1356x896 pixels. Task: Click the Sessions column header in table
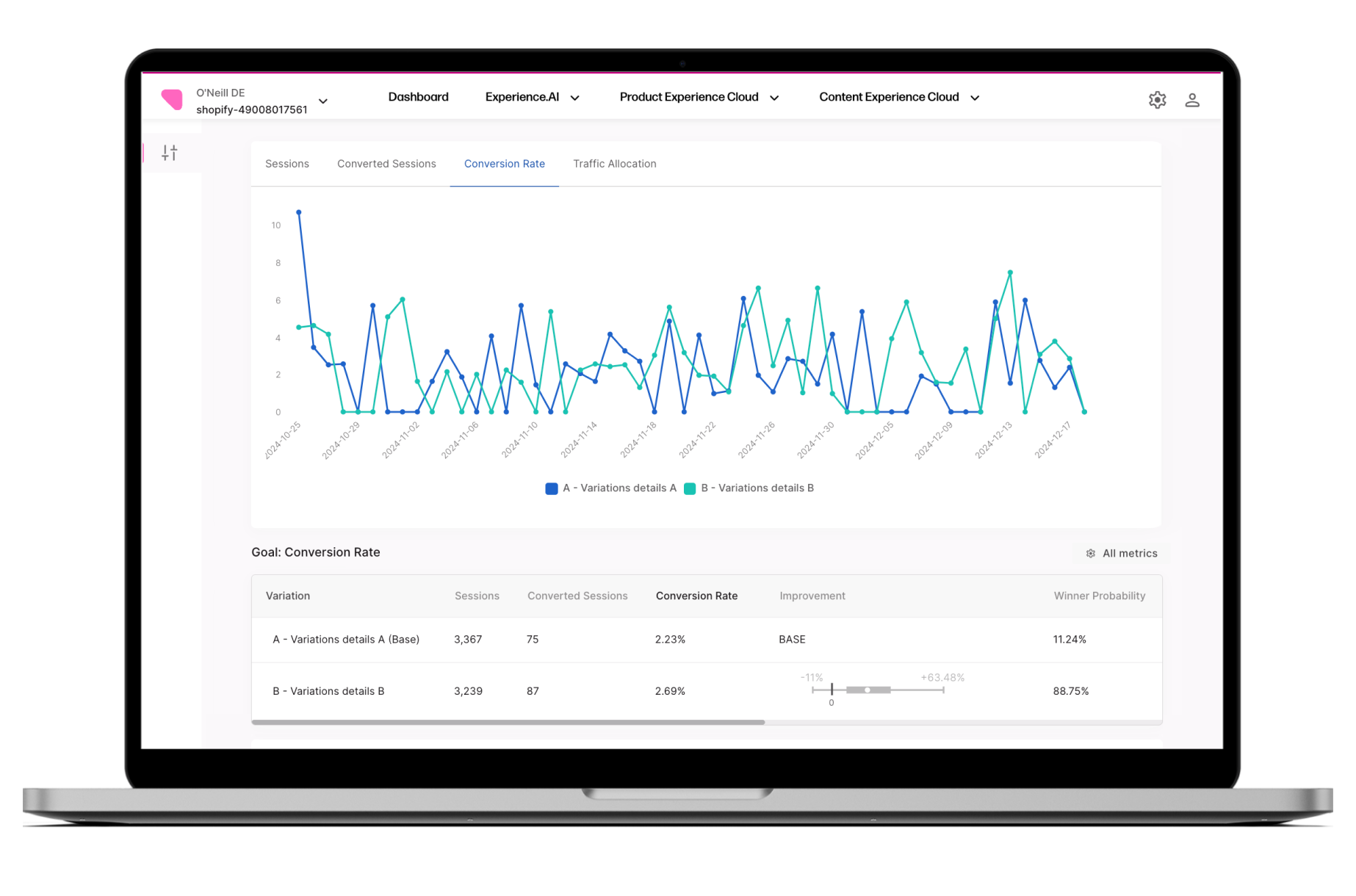(477, 596)
